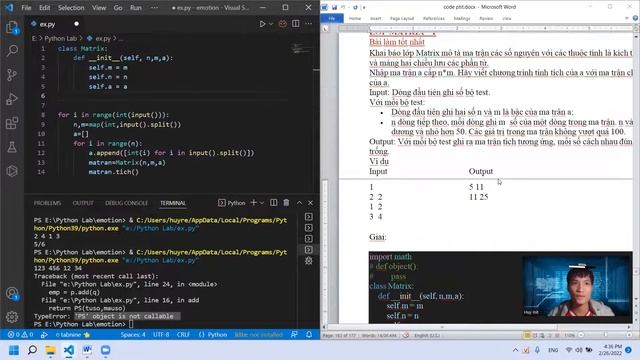Open the Run and Debug view

pos(12,99)
